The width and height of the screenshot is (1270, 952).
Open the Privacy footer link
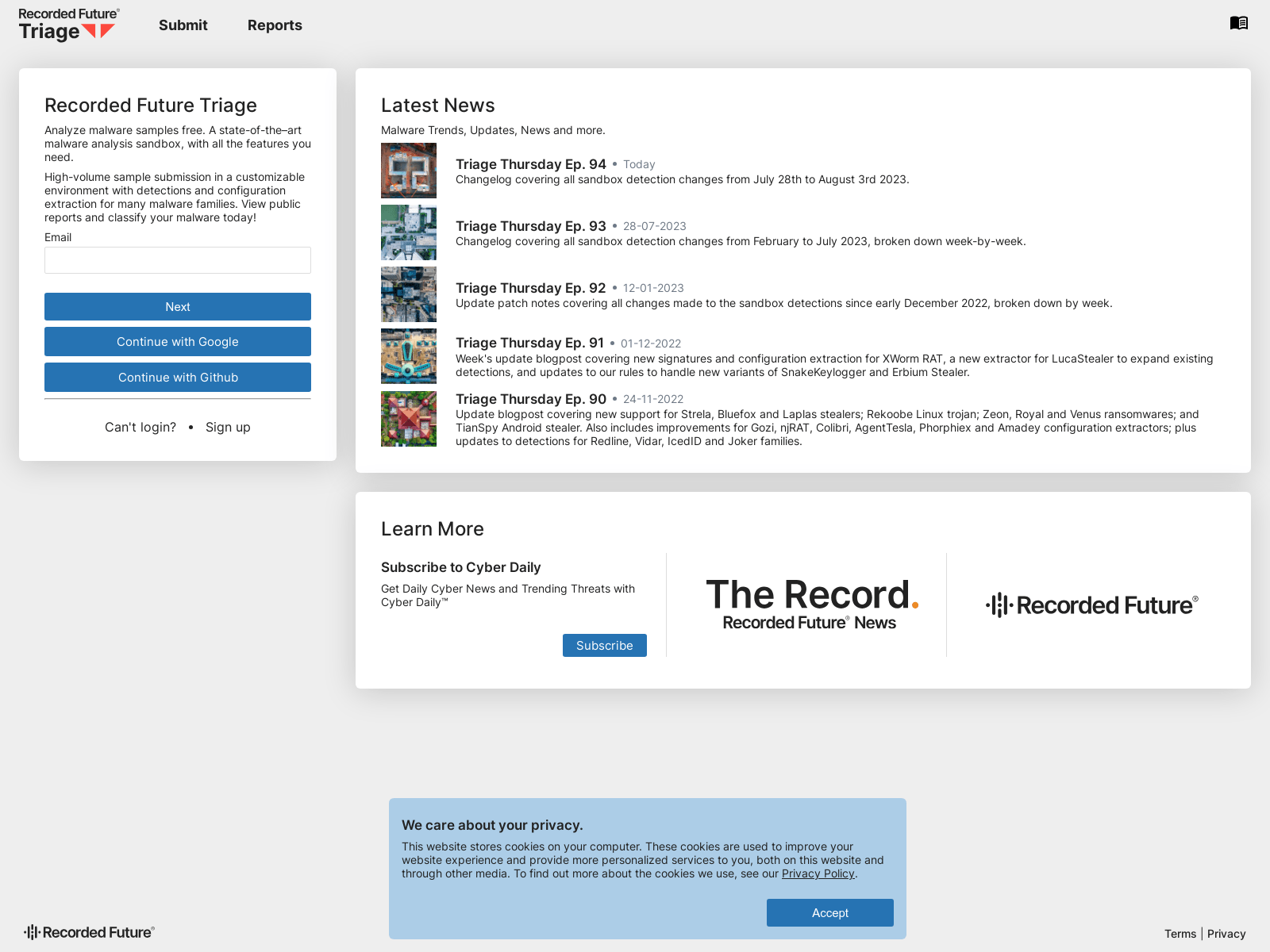coord(1226,934)
